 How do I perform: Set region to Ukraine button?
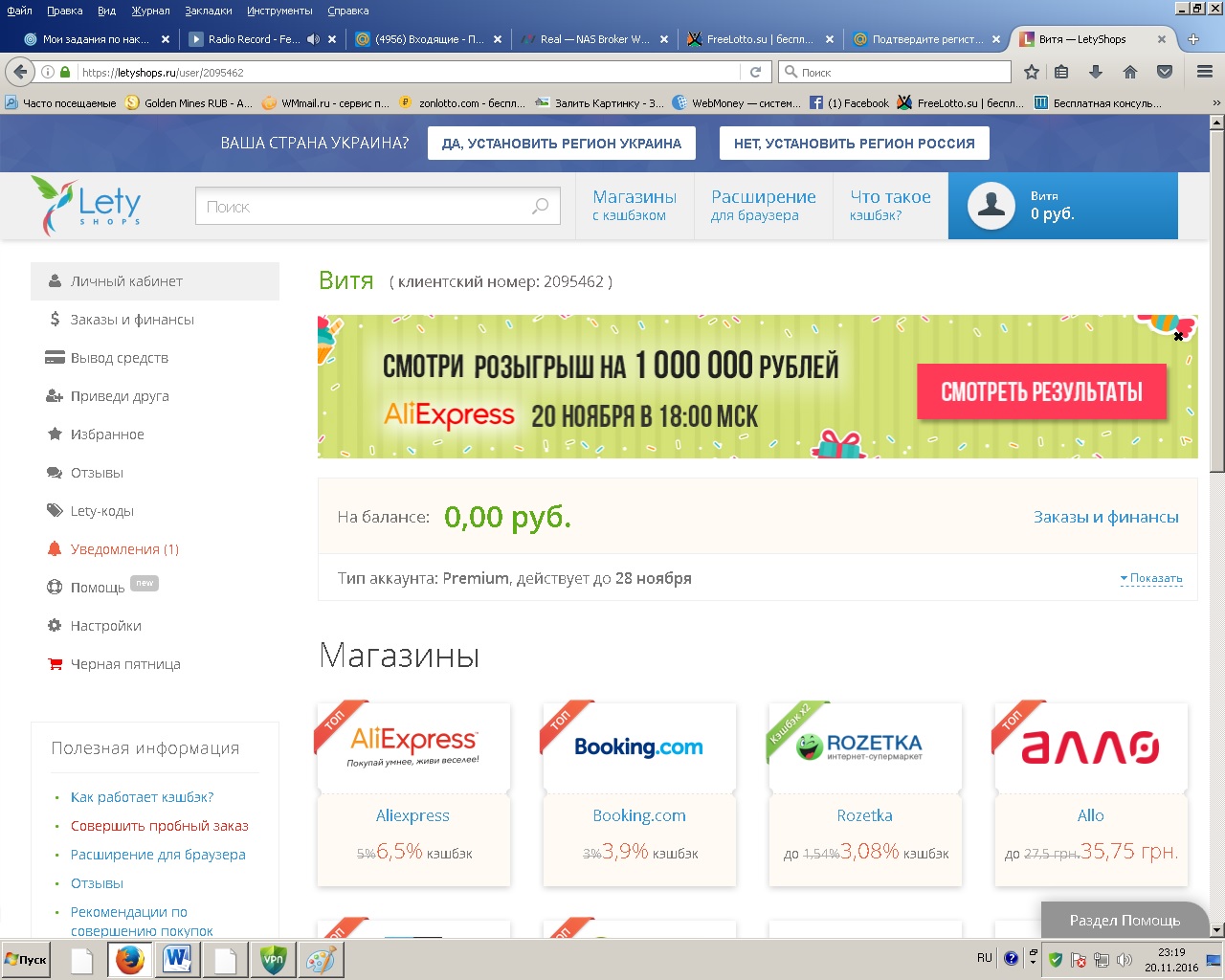[562, 144]
